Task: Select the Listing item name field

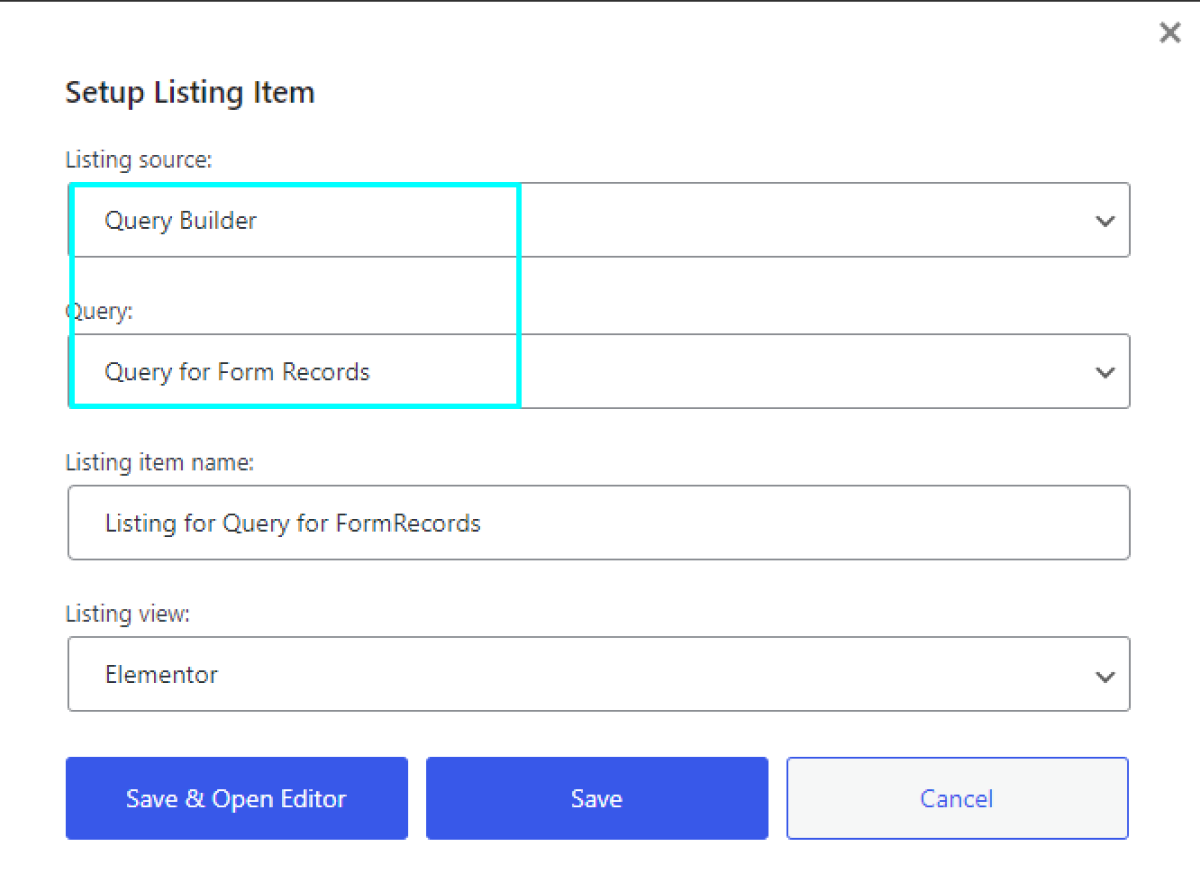Action: (x=600, y=522)
